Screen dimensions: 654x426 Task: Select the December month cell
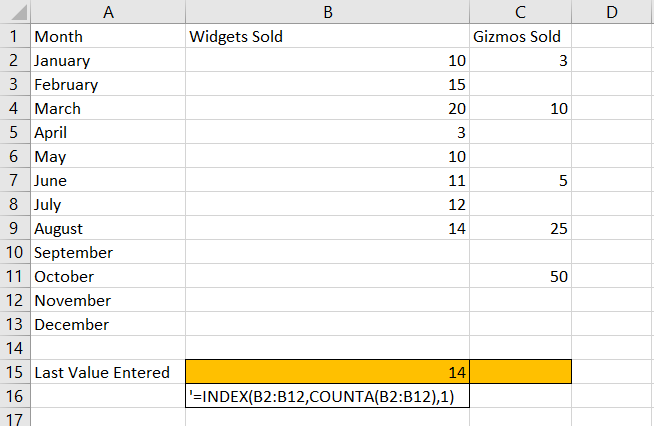pyautogui.click(x=108, y=324)
